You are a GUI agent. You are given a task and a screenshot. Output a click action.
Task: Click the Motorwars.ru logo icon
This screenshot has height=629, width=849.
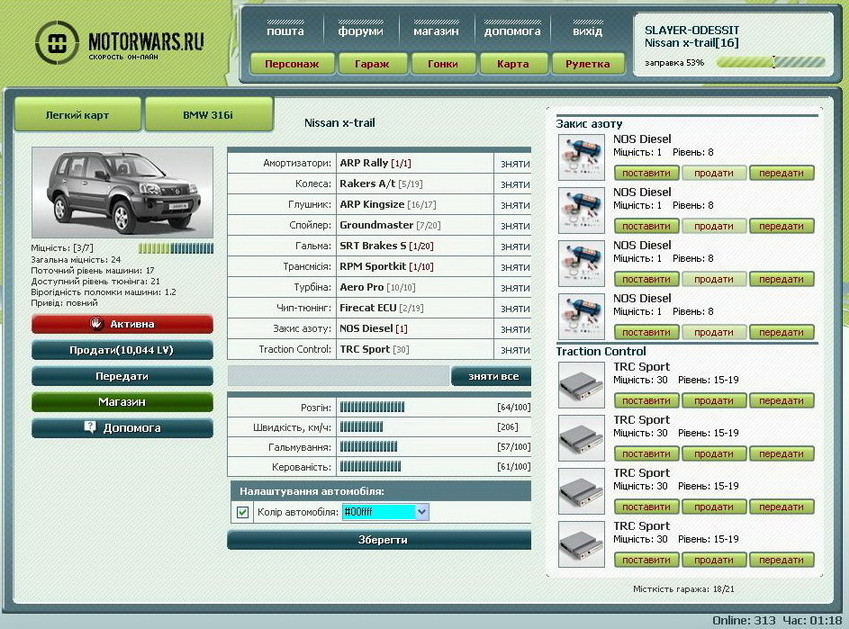(x=57, y=42)
